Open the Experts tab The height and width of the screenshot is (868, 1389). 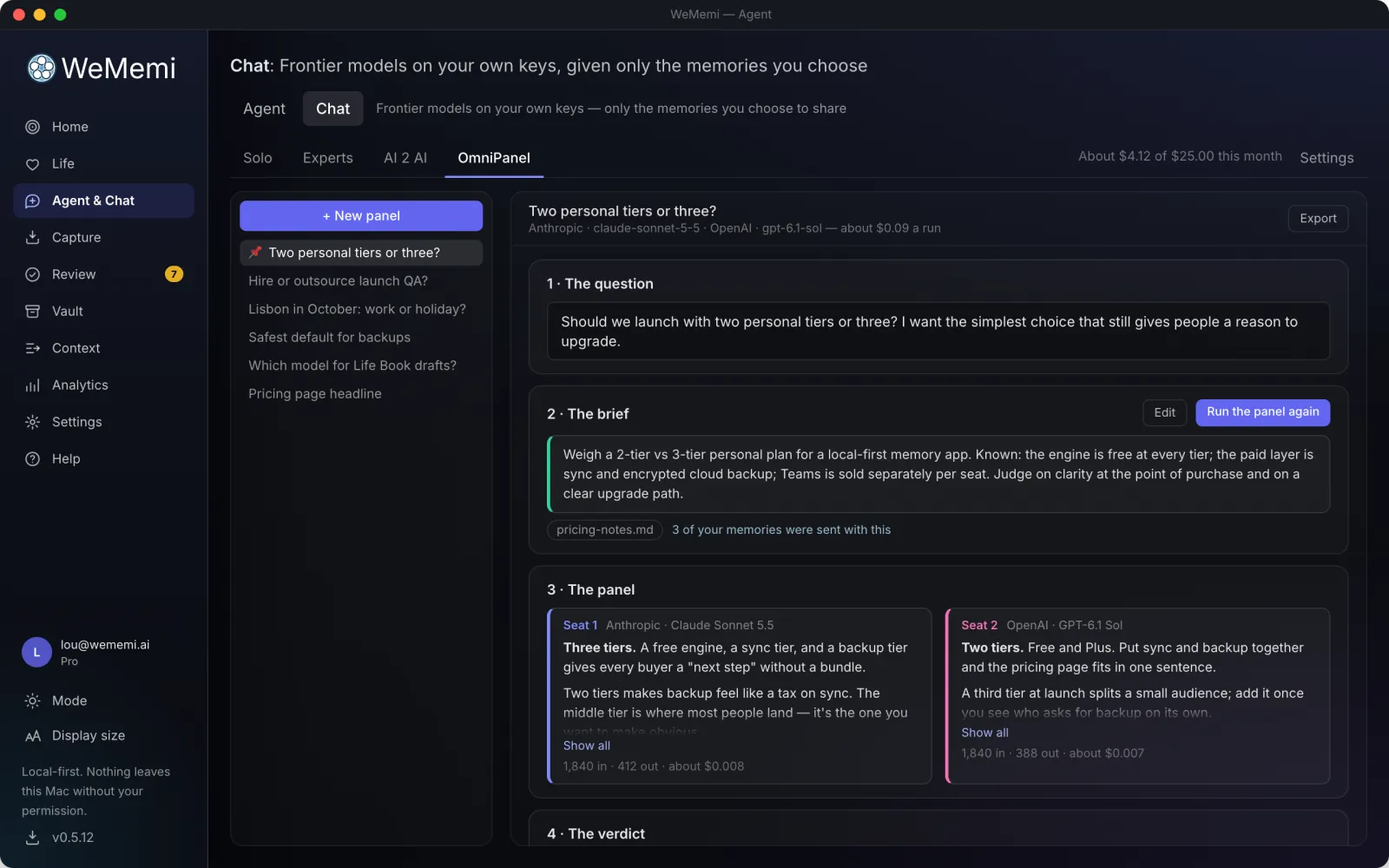coord(328,158)
